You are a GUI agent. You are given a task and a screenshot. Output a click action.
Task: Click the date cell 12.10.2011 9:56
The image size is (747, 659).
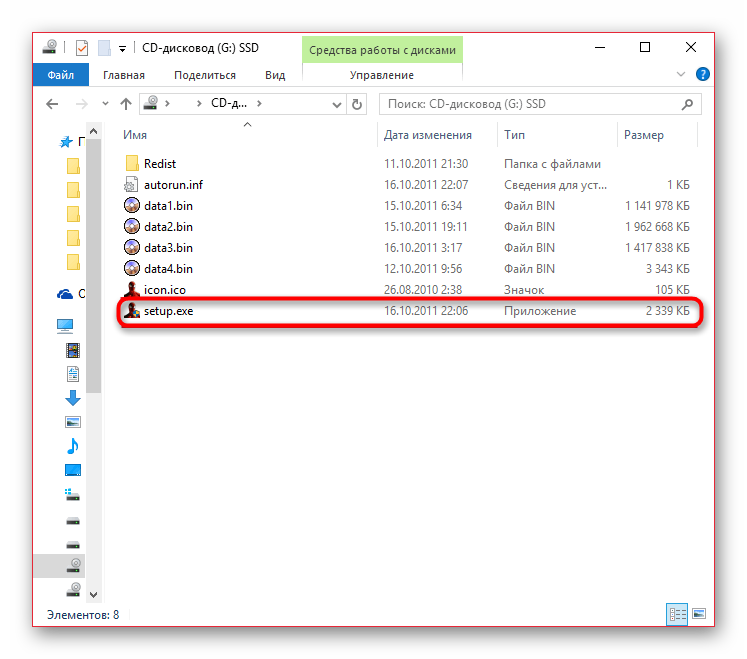[423, 269]
